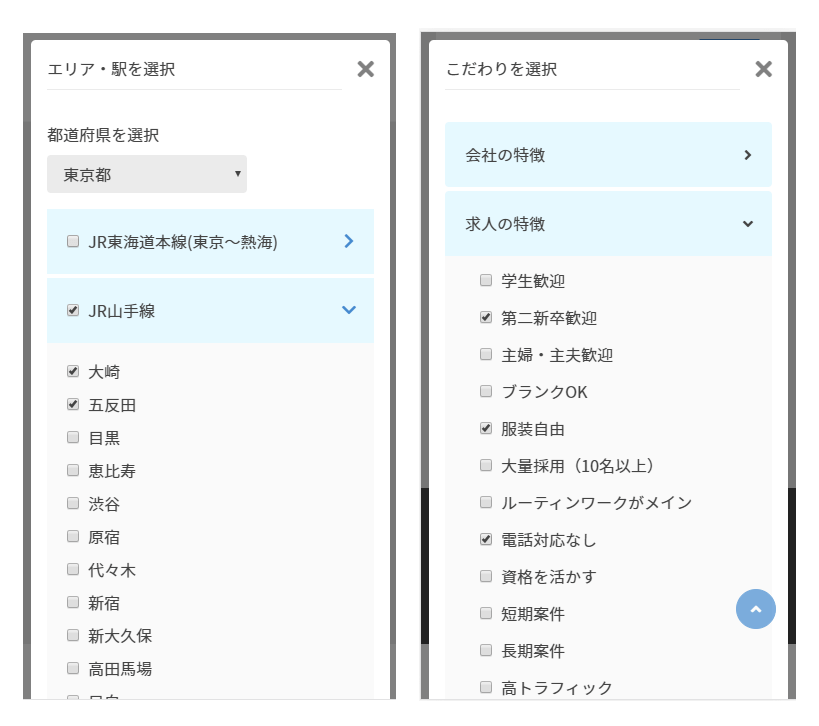Close the エリア・駅を選択 dialog
Screen dimensions: 819x726
pos(365,69)
